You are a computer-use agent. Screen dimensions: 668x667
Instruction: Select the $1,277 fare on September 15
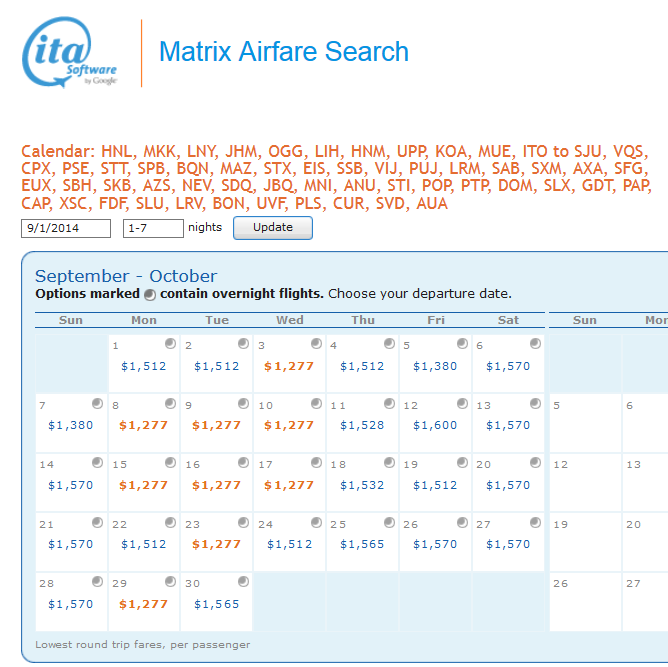(x=144, y=485)
